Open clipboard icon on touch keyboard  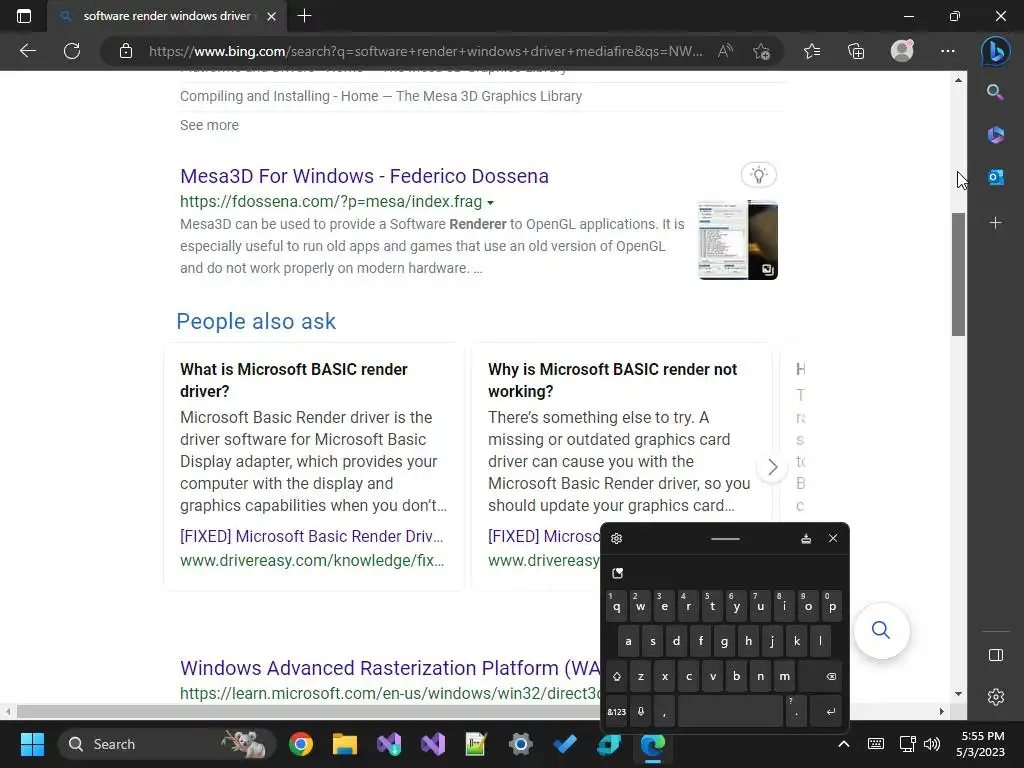(617, 573)
